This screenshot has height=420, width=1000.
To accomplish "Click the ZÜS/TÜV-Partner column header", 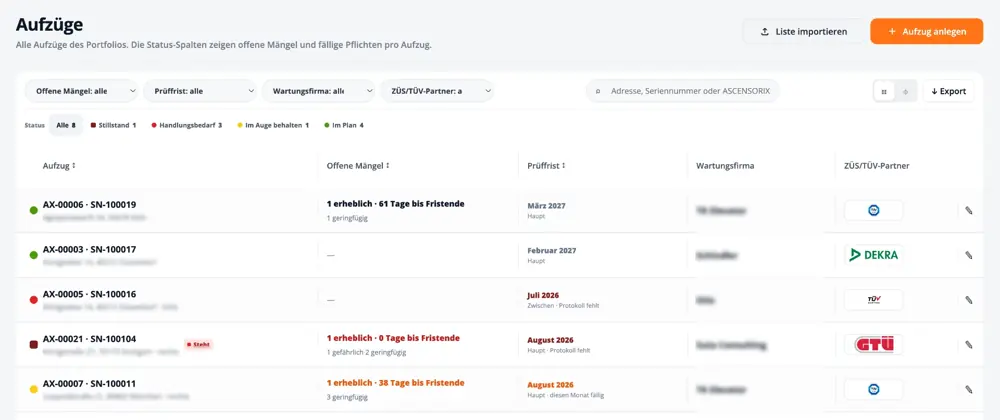I will (876, 166).
